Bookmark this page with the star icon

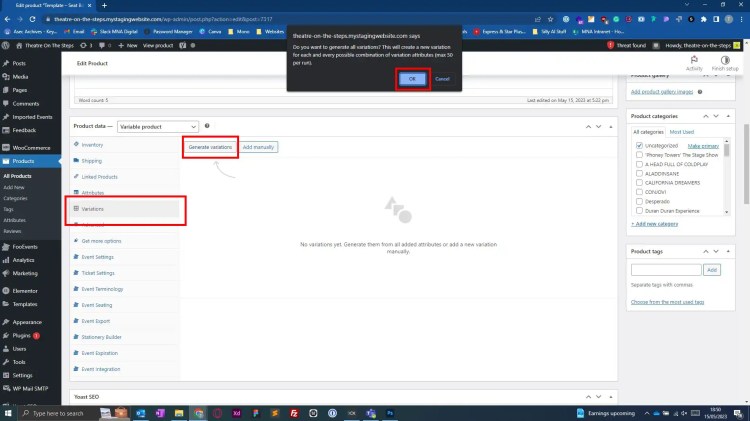click(x=551, y=19)
